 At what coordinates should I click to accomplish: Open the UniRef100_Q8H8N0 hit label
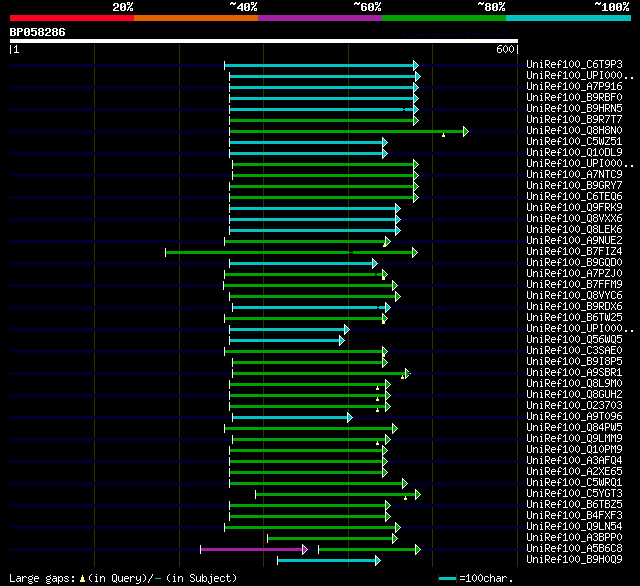coord(574,131)
